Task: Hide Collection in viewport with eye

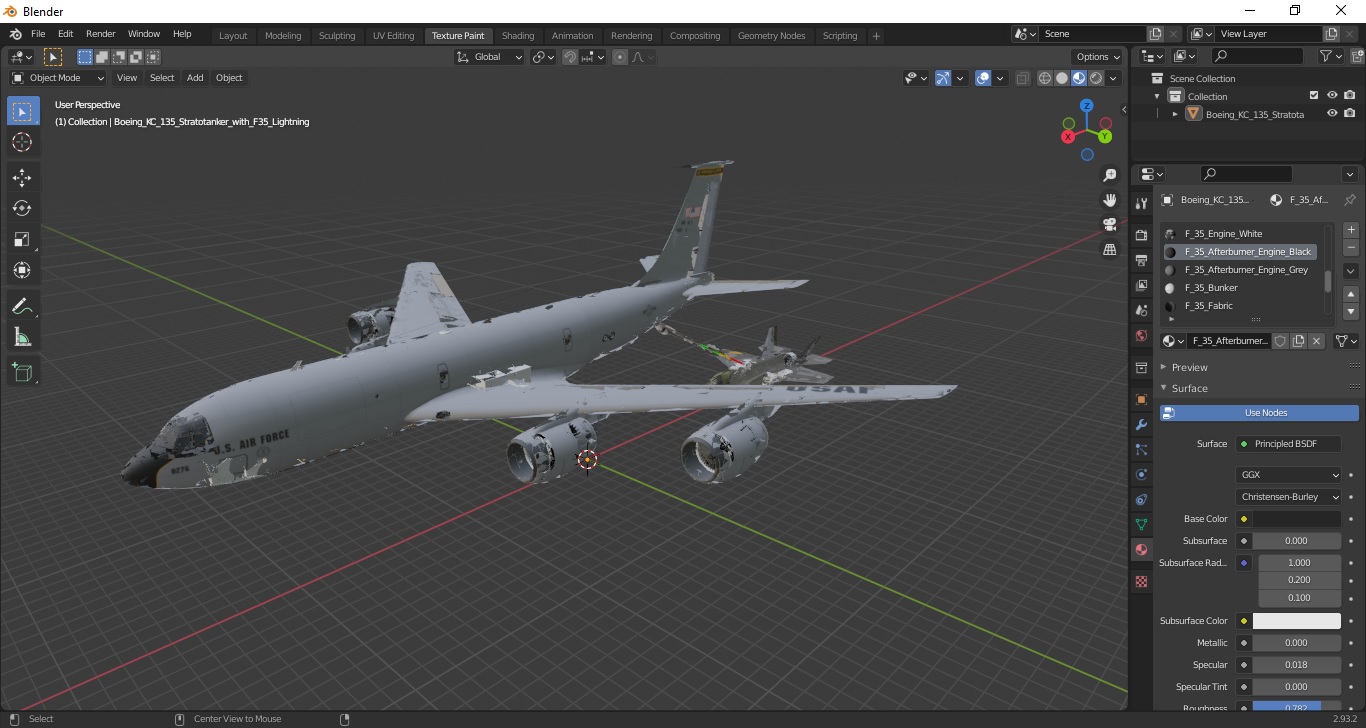Action: pyautogui.click(x=1332, y=96)
